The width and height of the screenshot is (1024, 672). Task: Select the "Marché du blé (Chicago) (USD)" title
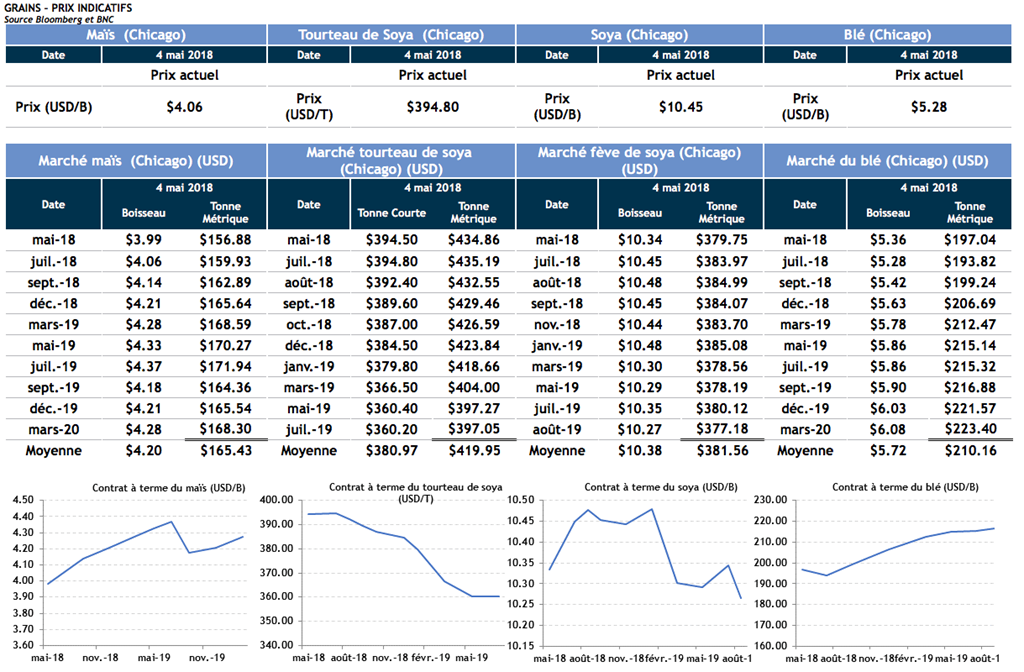tap(887, 161)
